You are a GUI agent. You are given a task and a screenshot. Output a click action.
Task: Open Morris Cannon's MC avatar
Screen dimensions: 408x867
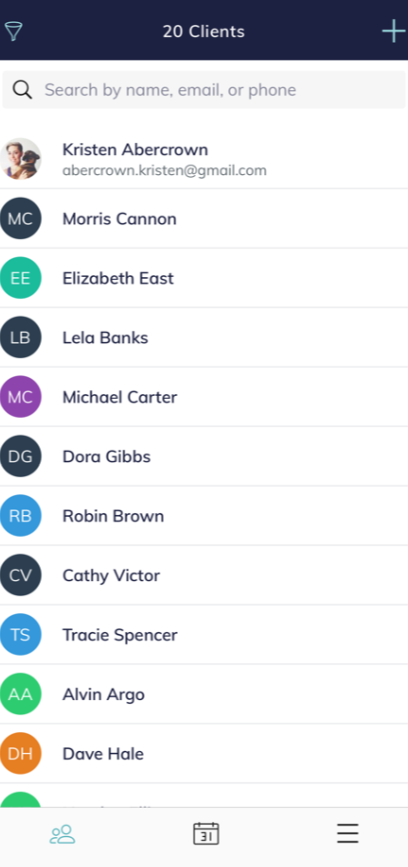click(20, 218)
